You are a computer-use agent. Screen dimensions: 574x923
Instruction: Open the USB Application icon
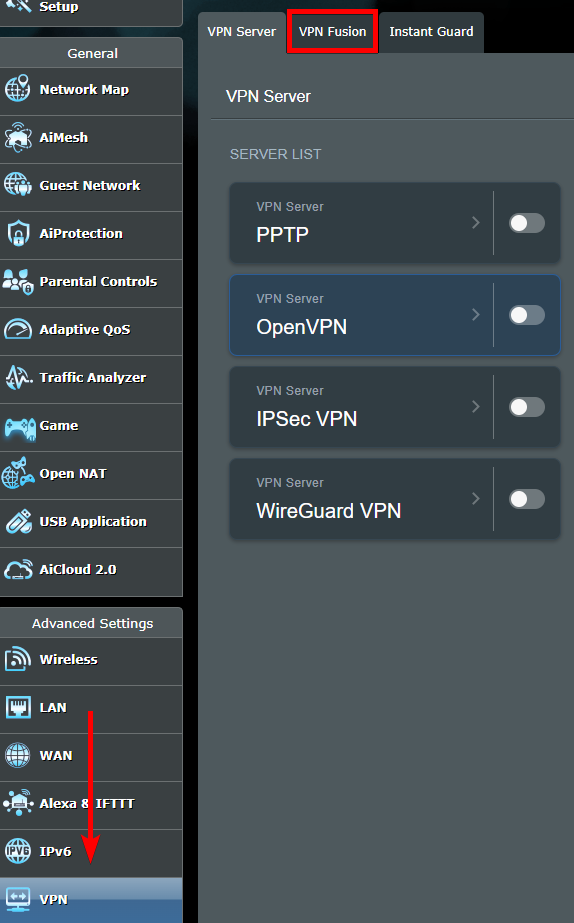point(18,522)
